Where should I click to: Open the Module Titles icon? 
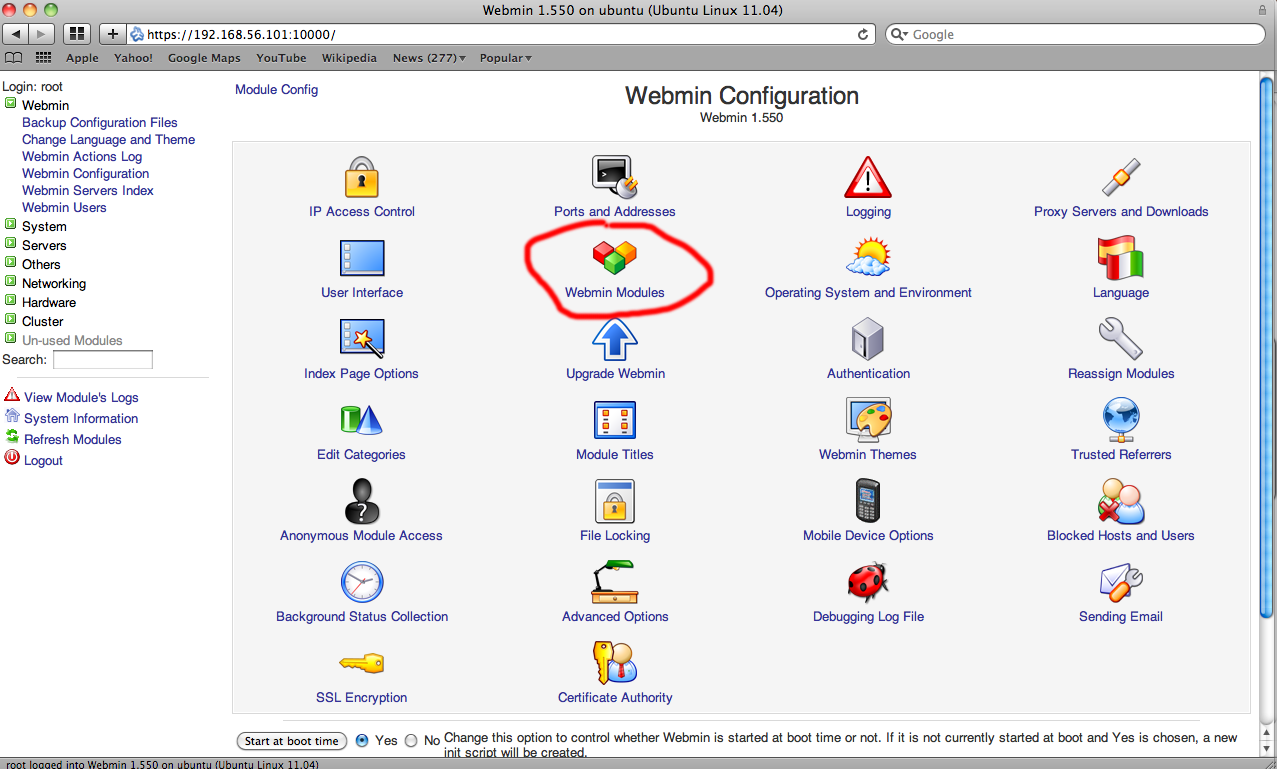point(615,420)
